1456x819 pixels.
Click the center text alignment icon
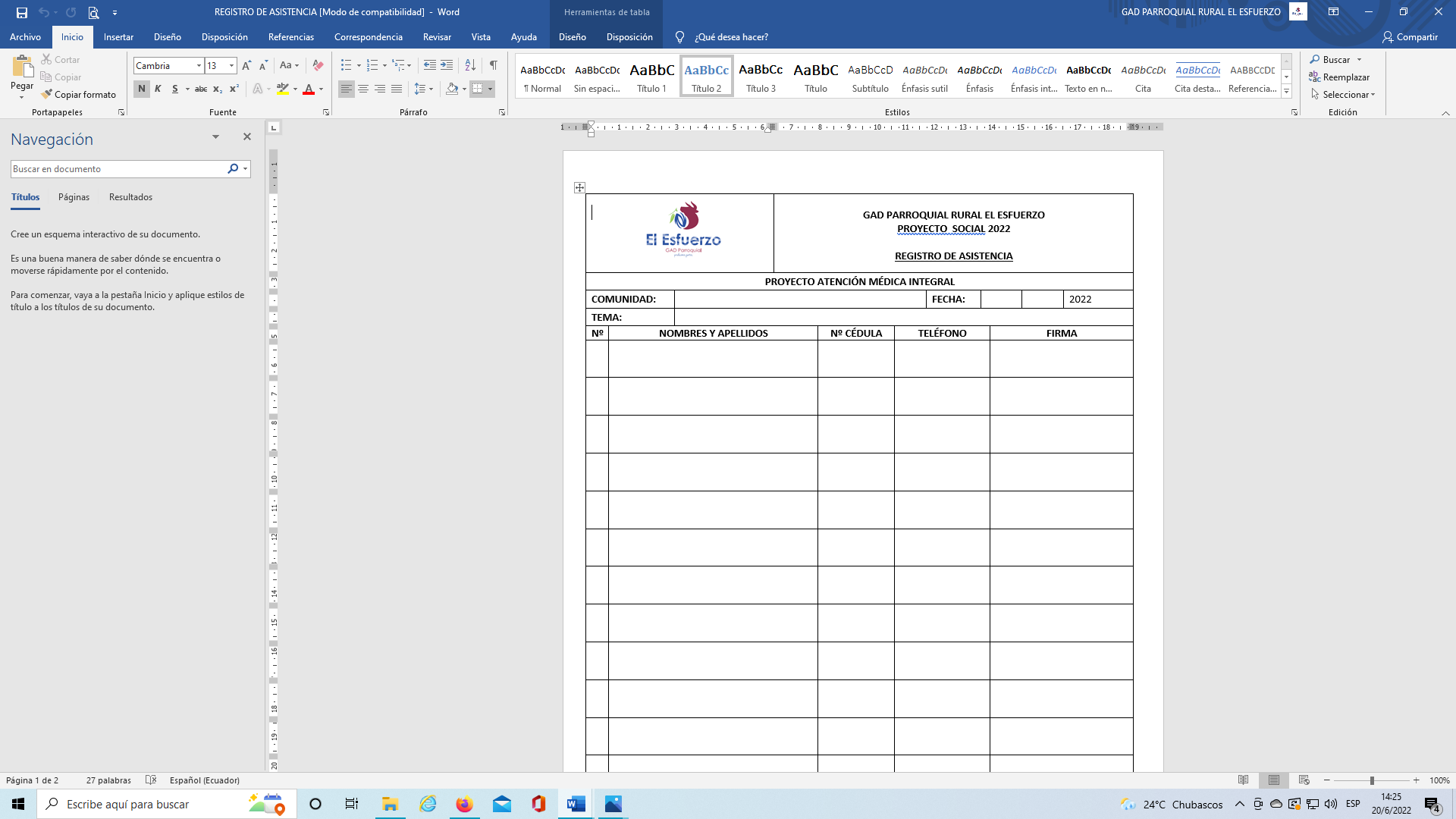point(363,89)
